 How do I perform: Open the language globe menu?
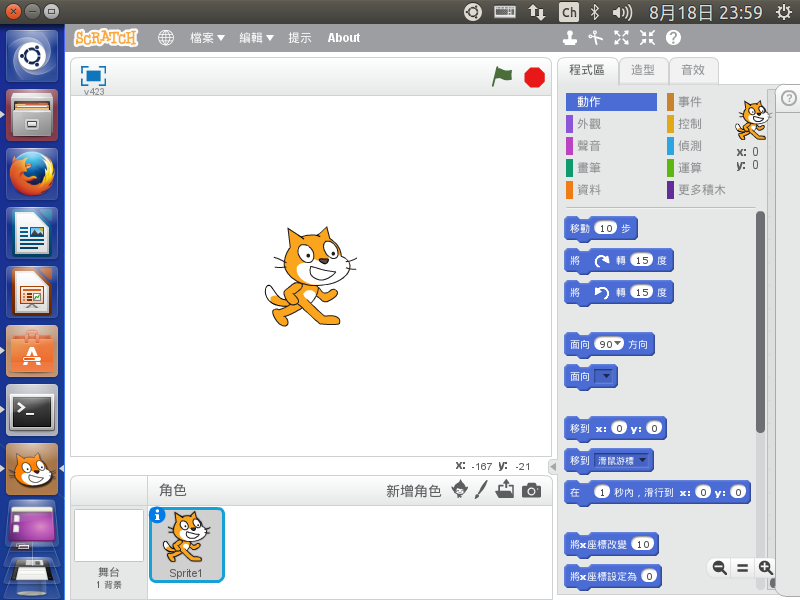coord(166,37)
